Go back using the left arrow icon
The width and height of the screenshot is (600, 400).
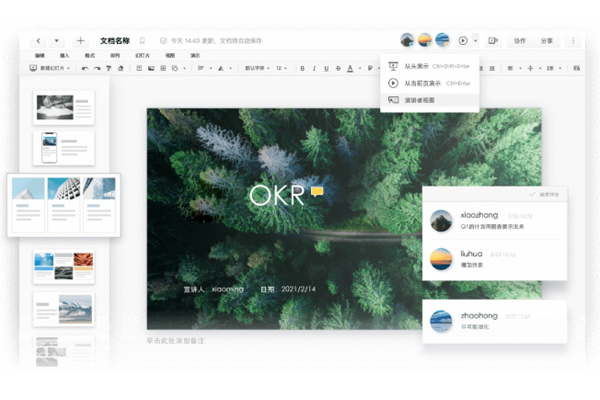pos(39,41)
